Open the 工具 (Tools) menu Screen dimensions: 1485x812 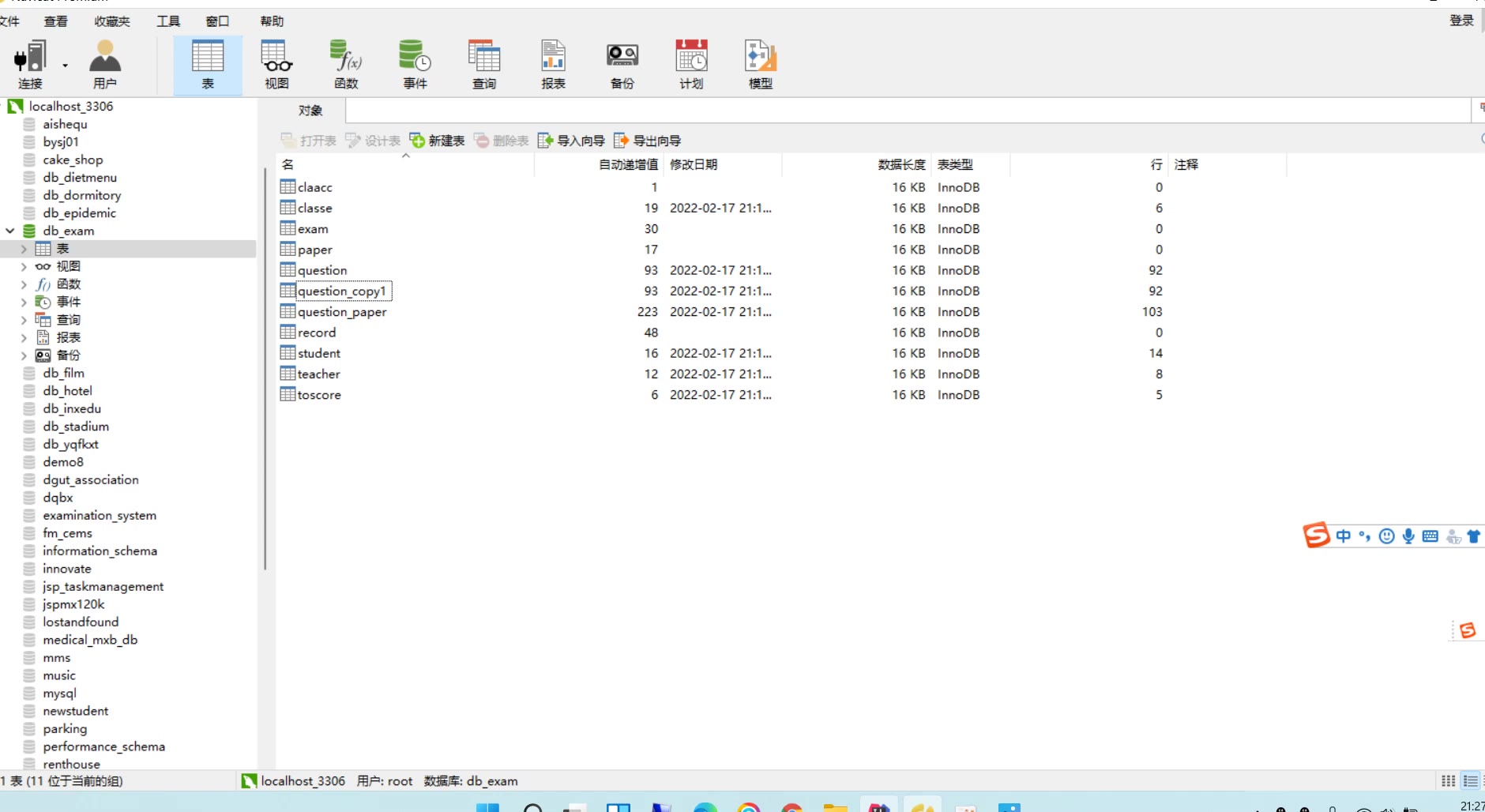168,21
